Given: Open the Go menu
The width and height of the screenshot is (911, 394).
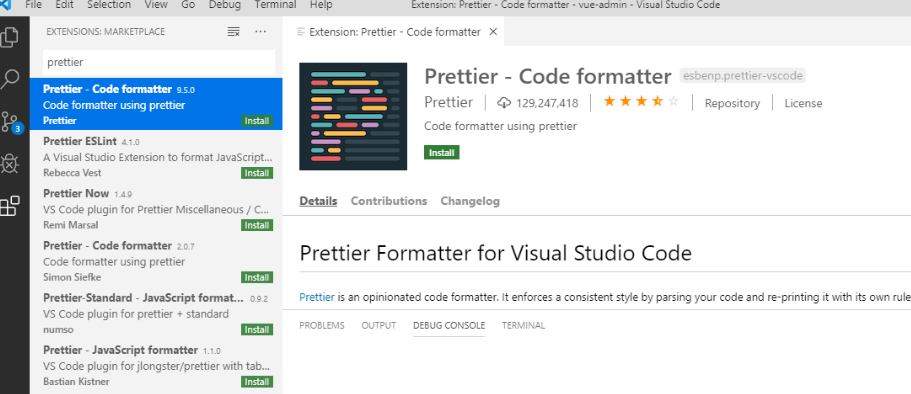Looking at the screenshot, I should pos(188,5).
